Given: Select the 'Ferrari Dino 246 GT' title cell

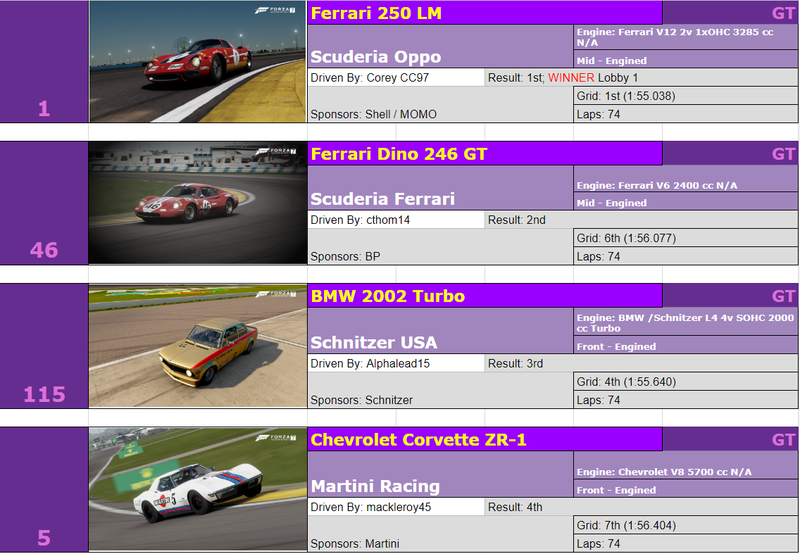Looking at the screenshot, I should [485, 154].
